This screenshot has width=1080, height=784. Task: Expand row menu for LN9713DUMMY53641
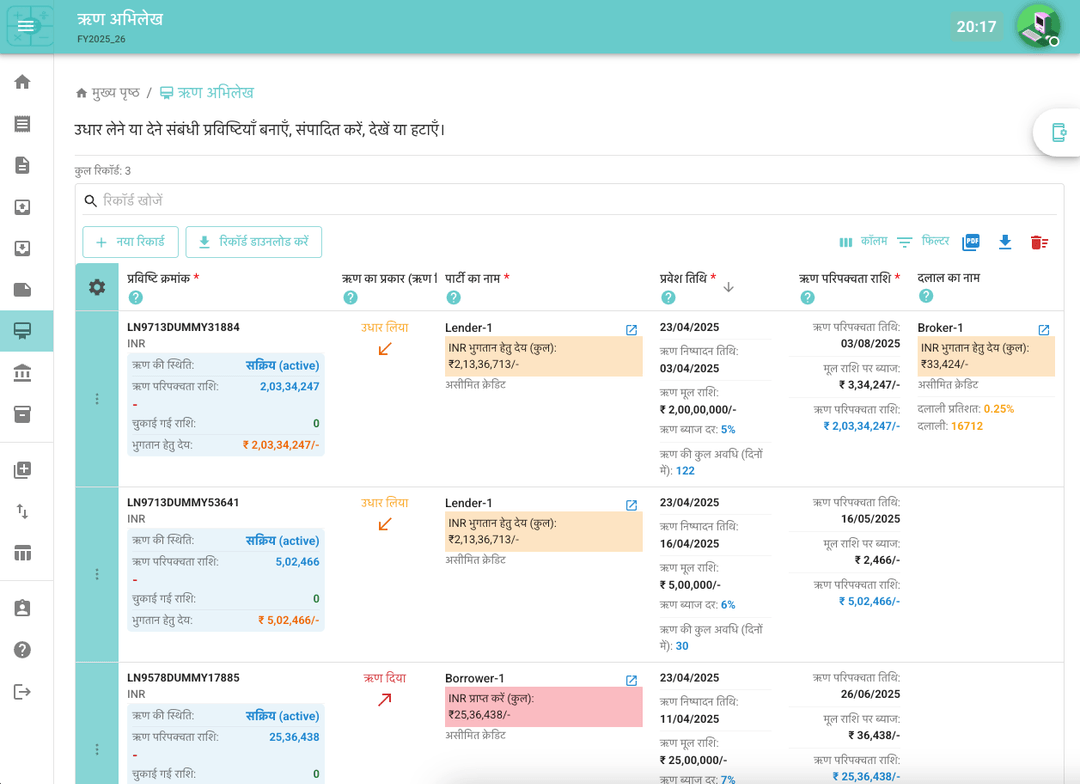(x=97, y=574)
